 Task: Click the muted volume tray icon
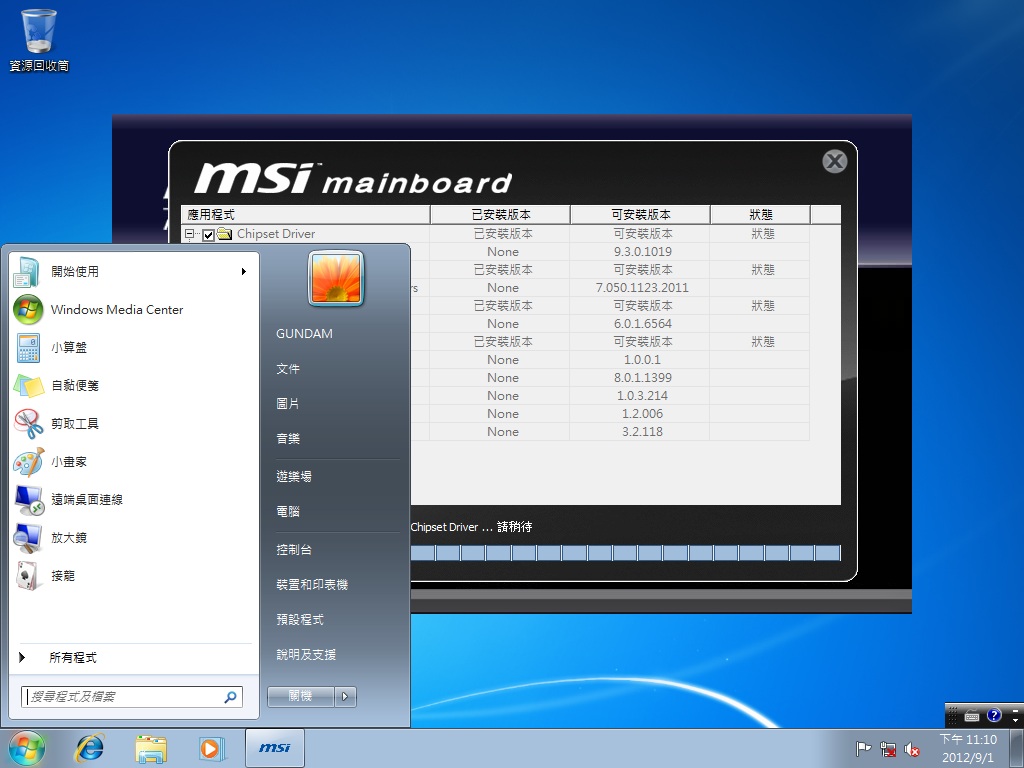click(912, 749)
